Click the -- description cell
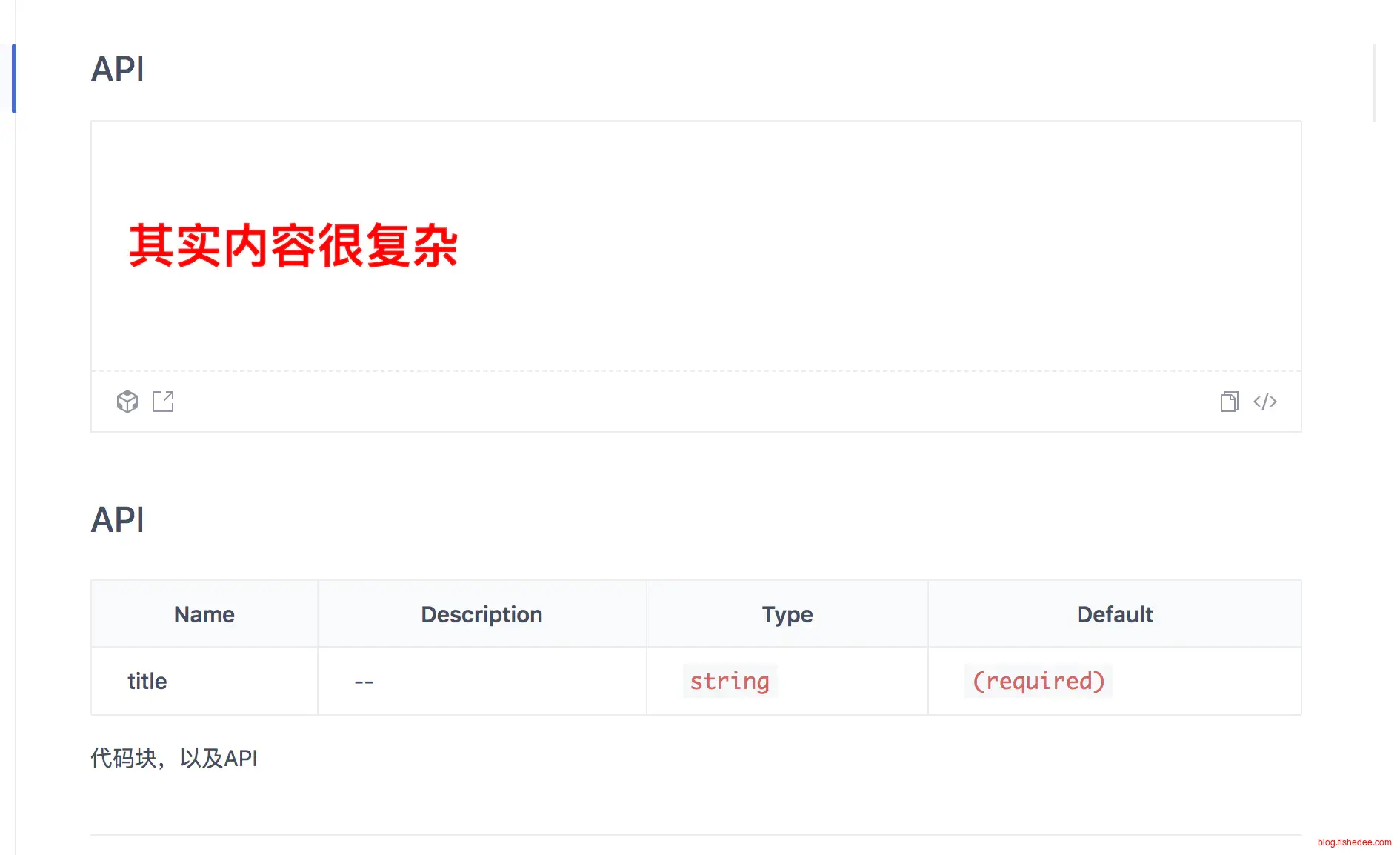The height and width of the screenshot is (855, 1400). point(364,682)
